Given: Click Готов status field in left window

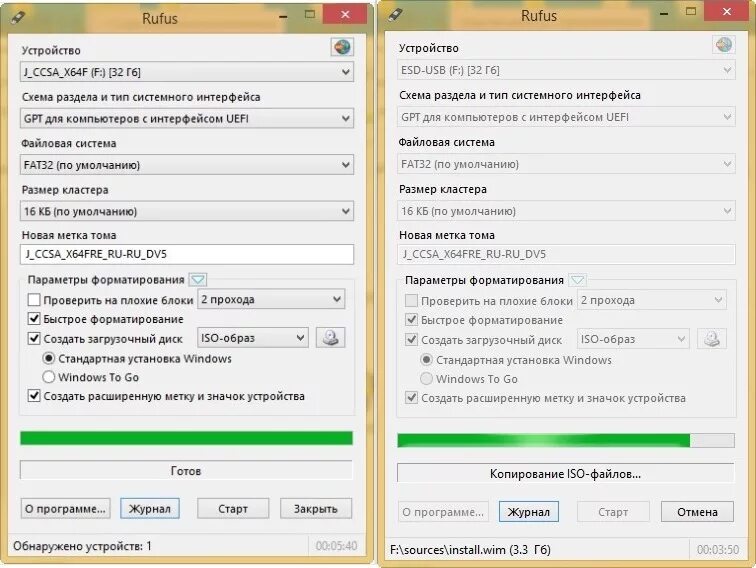Looking at the screenshot, I should (186, 470).
